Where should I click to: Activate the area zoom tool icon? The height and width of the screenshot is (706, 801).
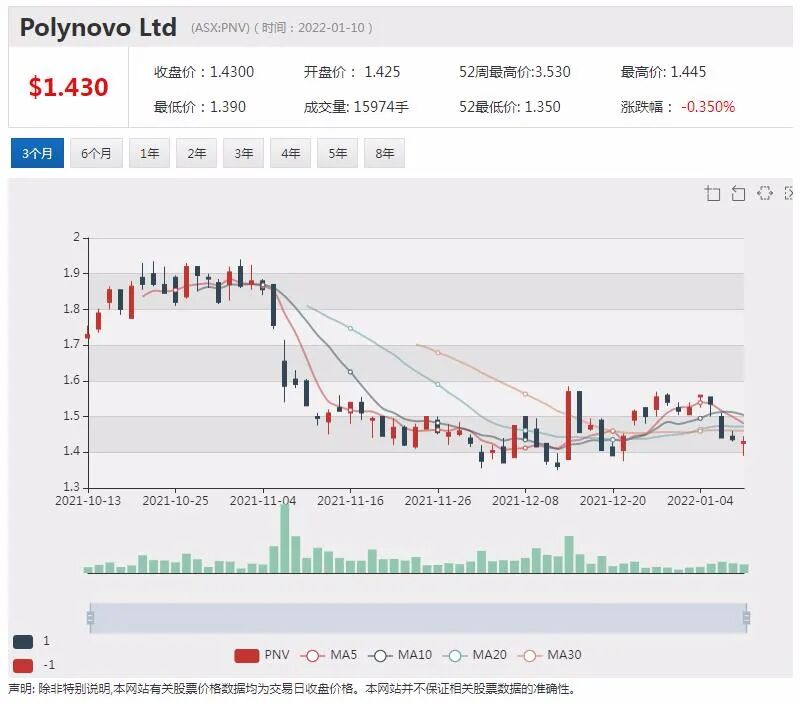(713, 194)
